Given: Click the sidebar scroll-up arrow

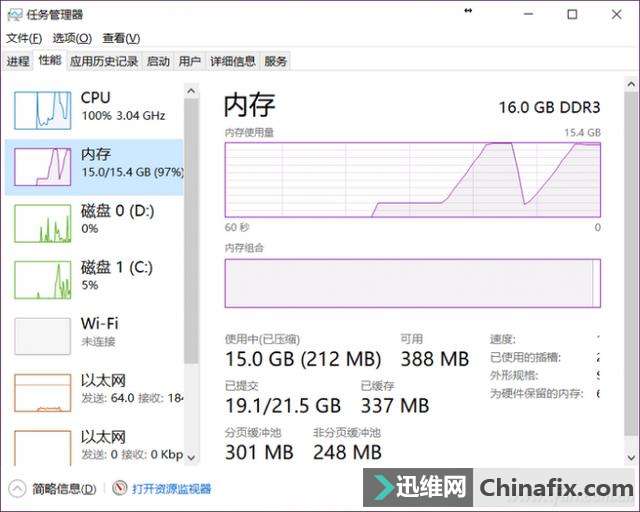Looking at the screenshot, I should pos(191,91).
